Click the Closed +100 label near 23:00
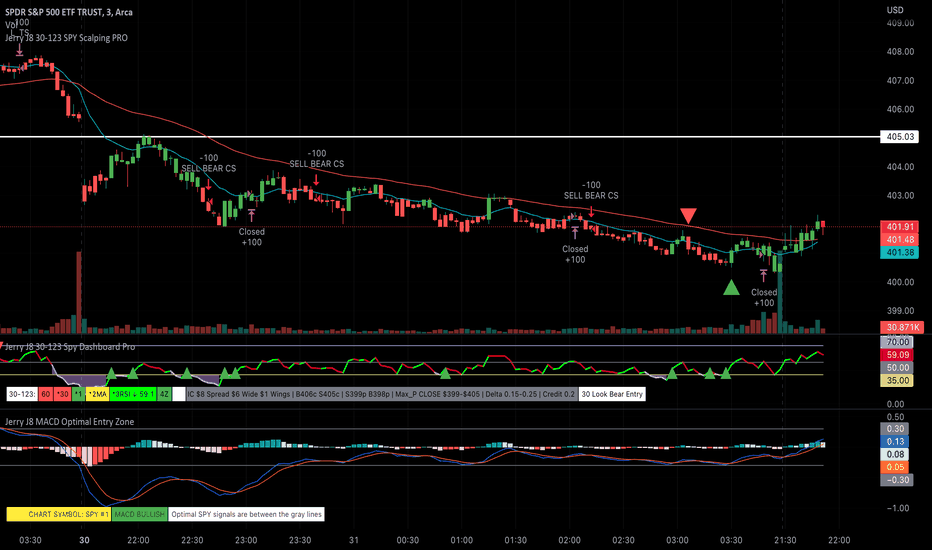This screenshot has width=932, height=550. pyautogui.click(x=251, y=237)
